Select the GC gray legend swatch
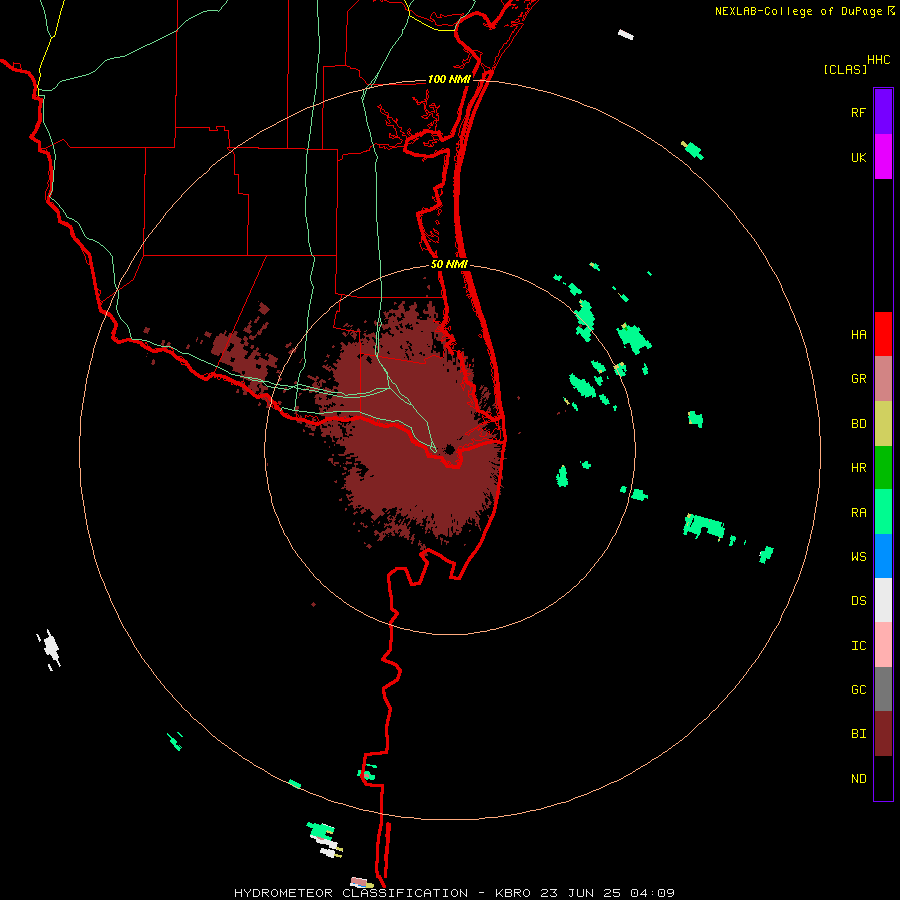 (883, 689)
